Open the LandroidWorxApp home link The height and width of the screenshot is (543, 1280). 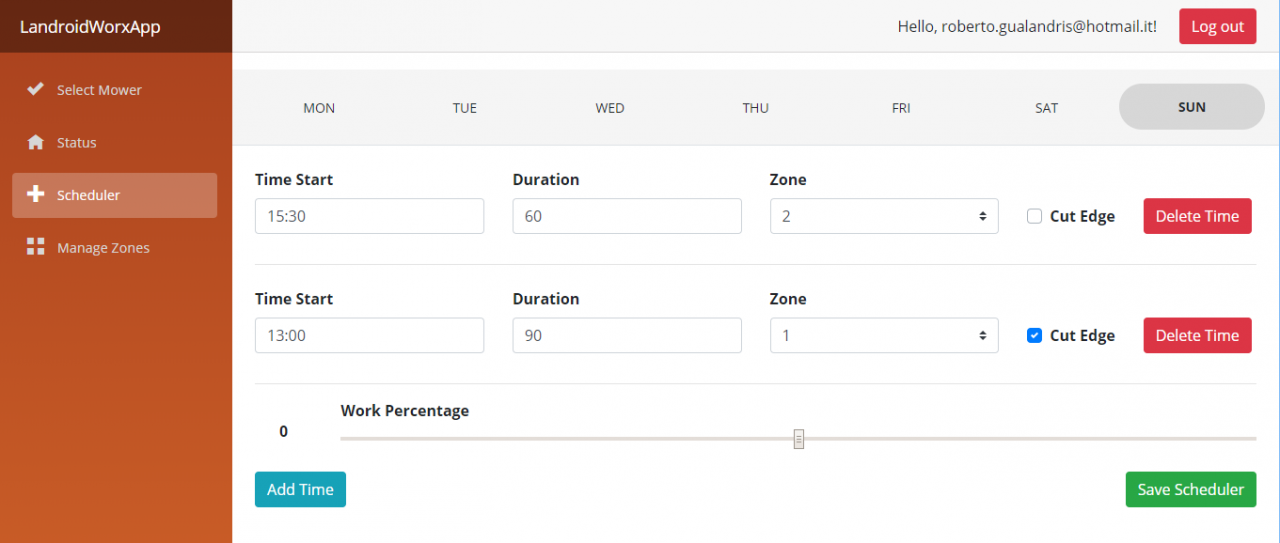(x=90, y=27)
